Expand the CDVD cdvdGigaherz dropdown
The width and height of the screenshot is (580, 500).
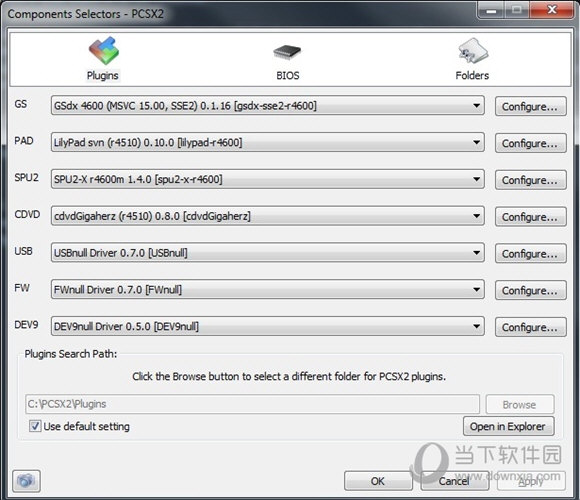(x=267, y=216)
